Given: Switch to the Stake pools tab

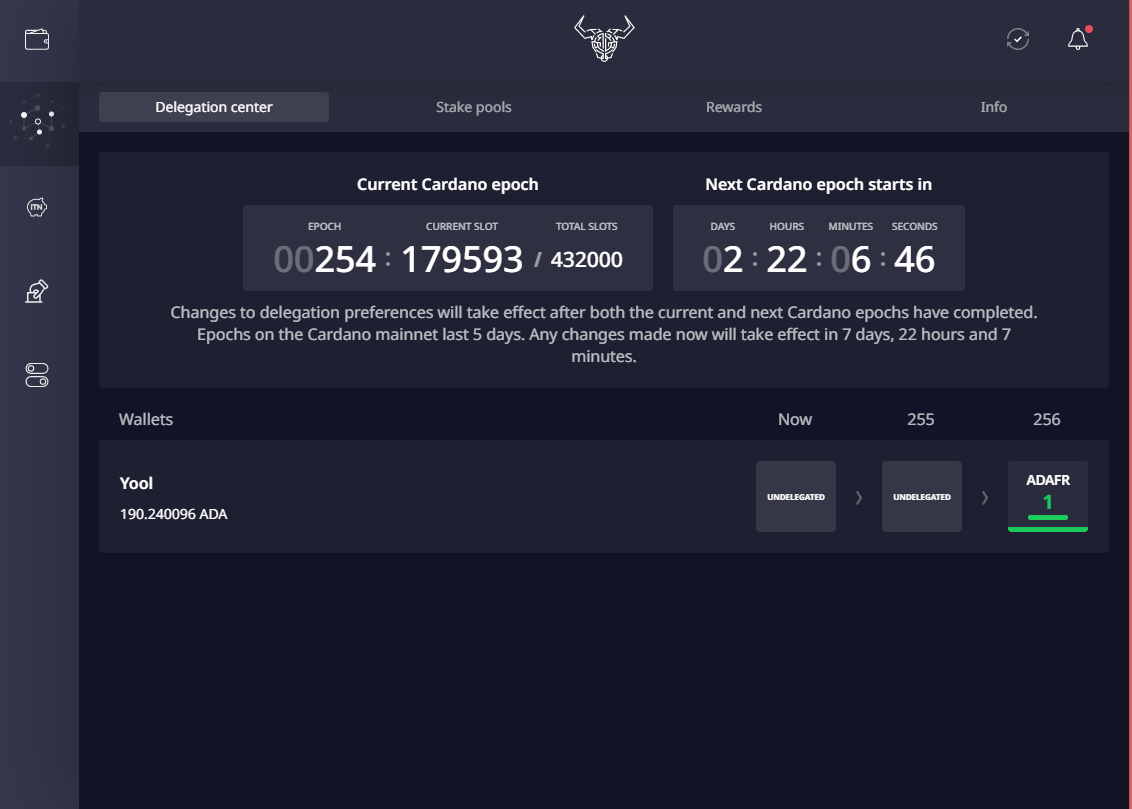Looking at the screenshot, I should [474, 107].
